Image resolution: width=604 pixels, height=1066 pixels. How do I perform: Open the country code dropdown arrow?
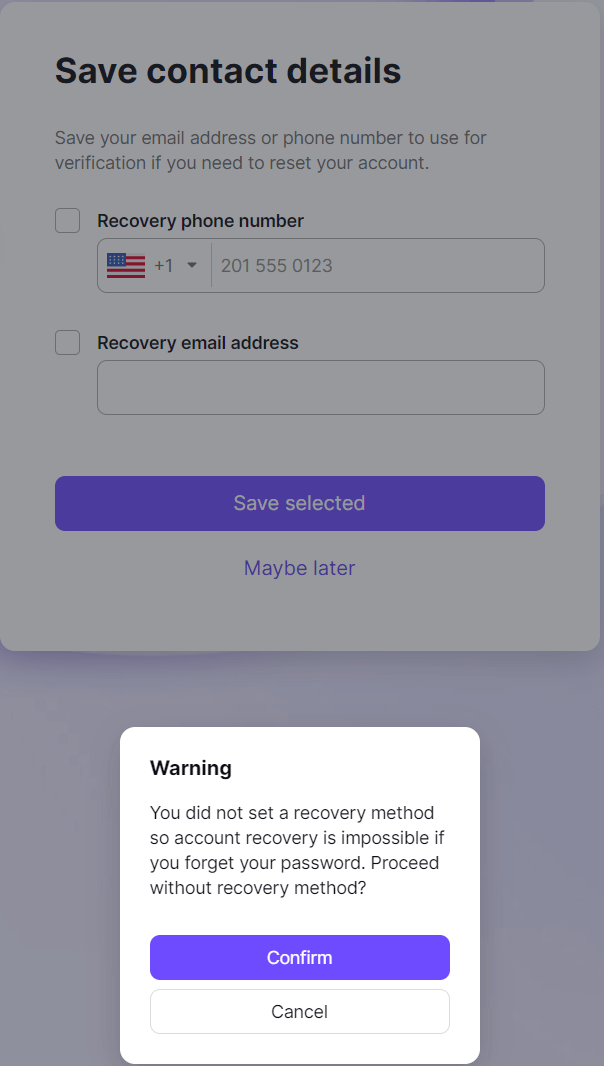click(x=192, y=265)
